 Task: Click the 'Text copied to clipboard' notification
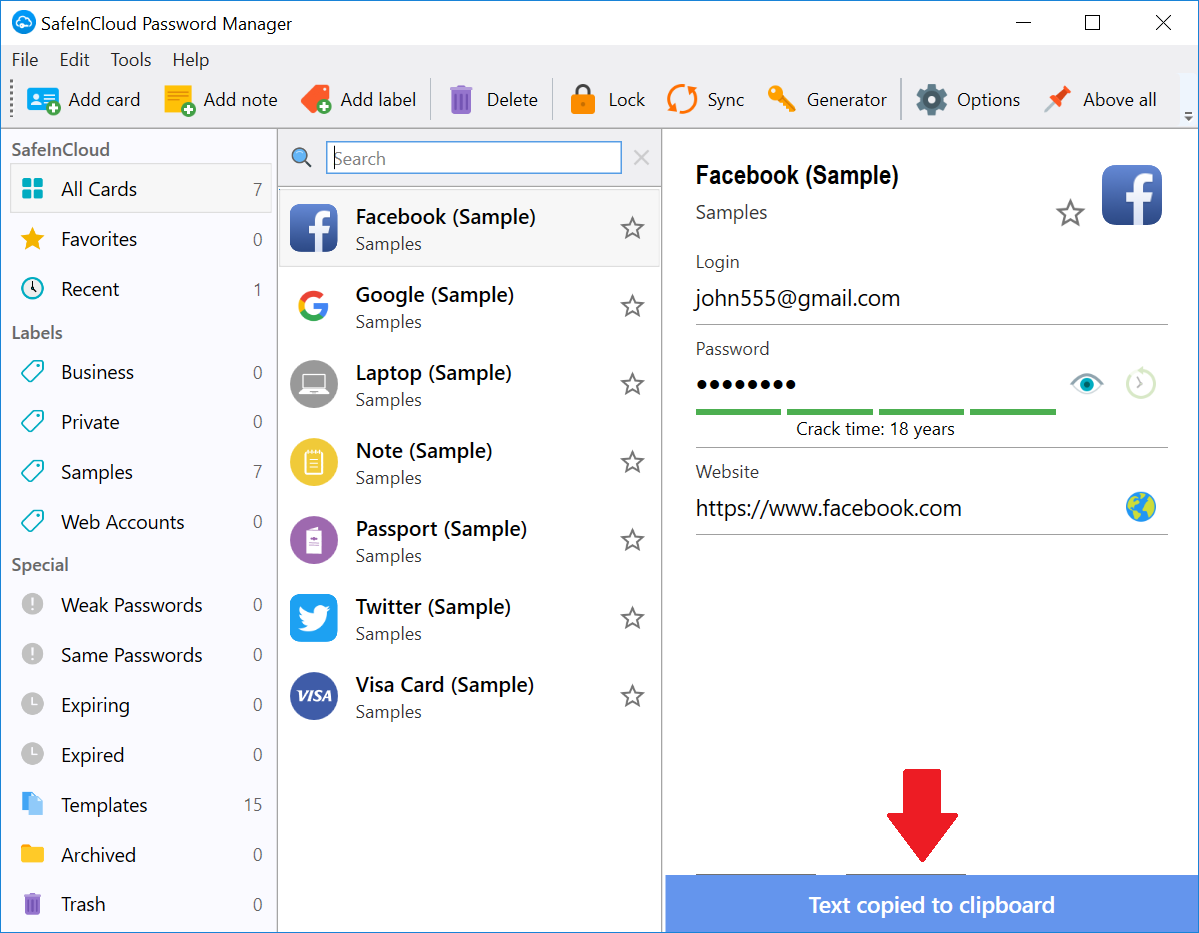[x=931, y=904]
